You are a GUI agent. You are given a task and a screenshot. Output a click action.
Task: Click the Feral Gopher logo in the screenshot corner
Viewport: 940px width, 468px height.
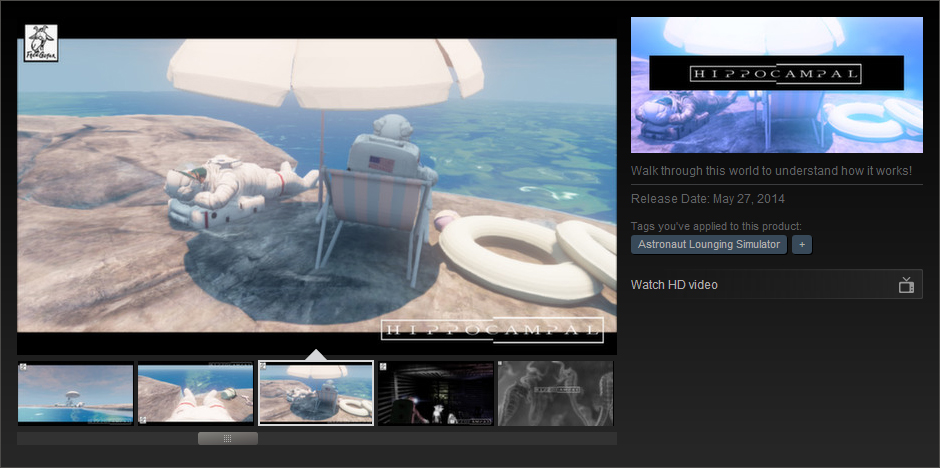(x=41, y=43)
